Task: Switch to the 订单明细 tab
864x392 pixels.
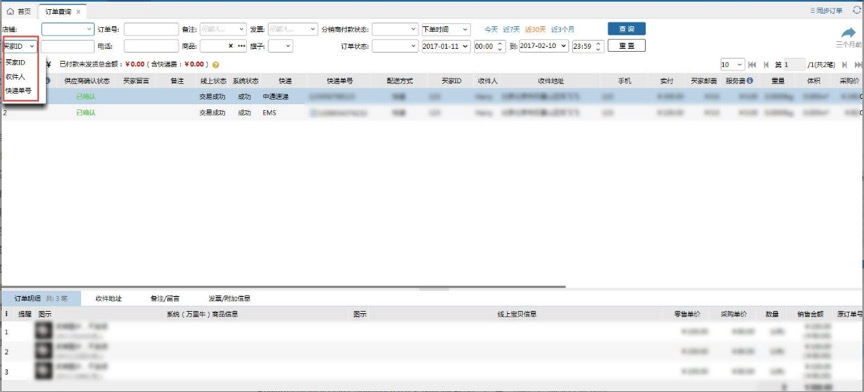Action: click(x=41, y=298)
